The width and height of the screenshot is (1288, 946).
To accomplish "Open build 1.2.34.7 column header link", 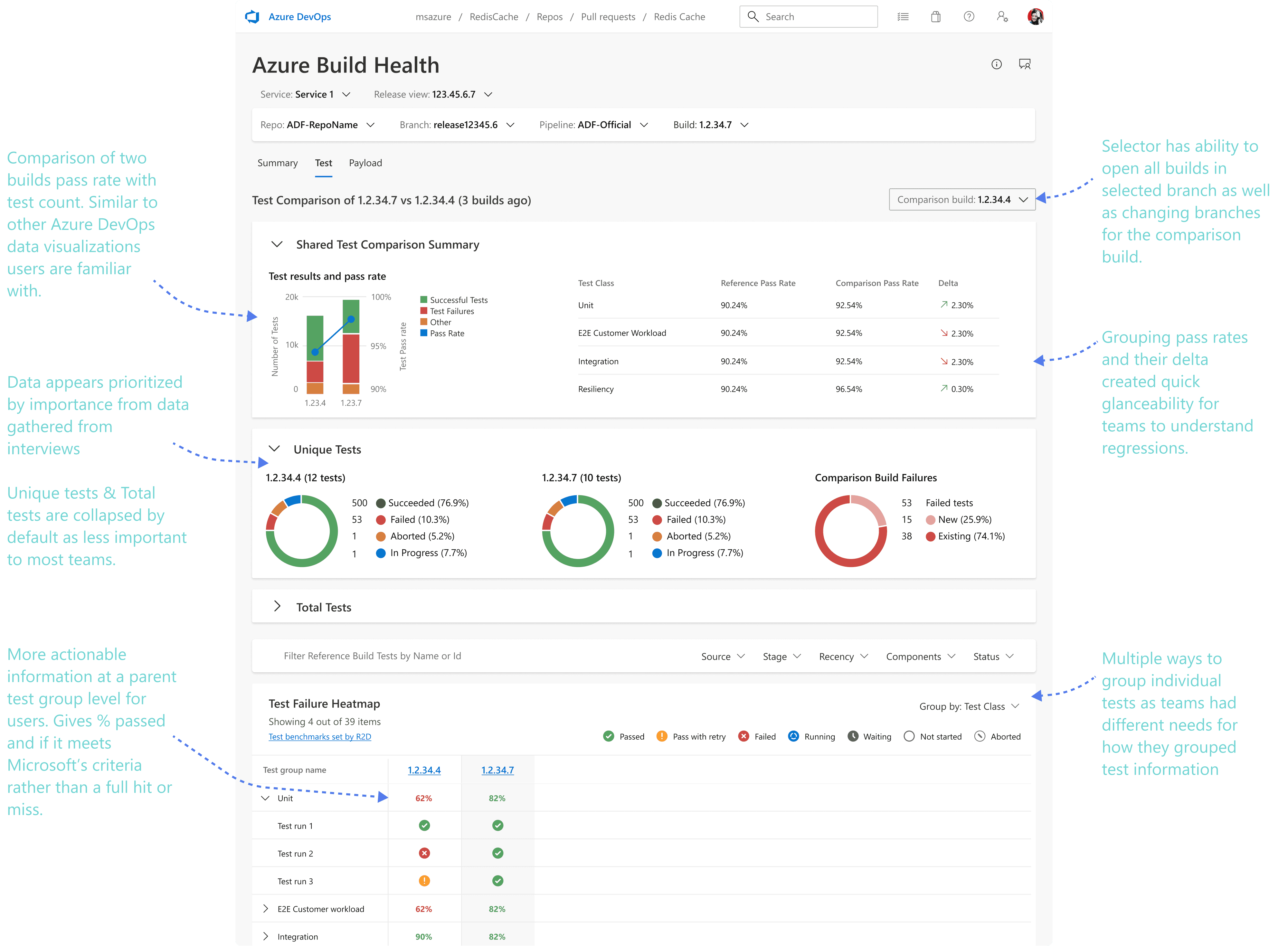I will tap(497, 770).
